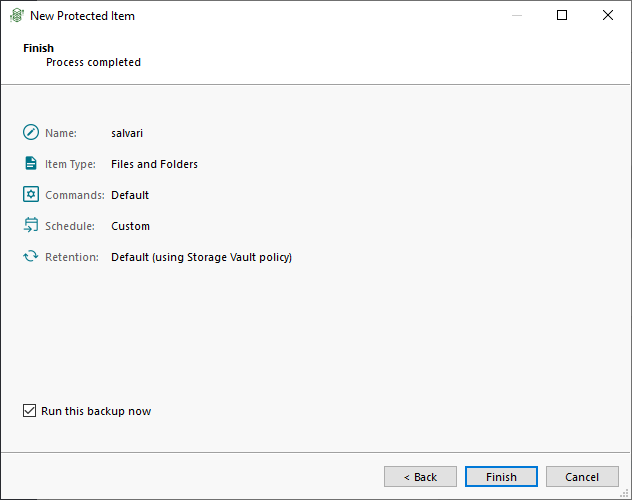632x500 pixels.
Task: Click the gear icon beside Commands
Action: 31,195
